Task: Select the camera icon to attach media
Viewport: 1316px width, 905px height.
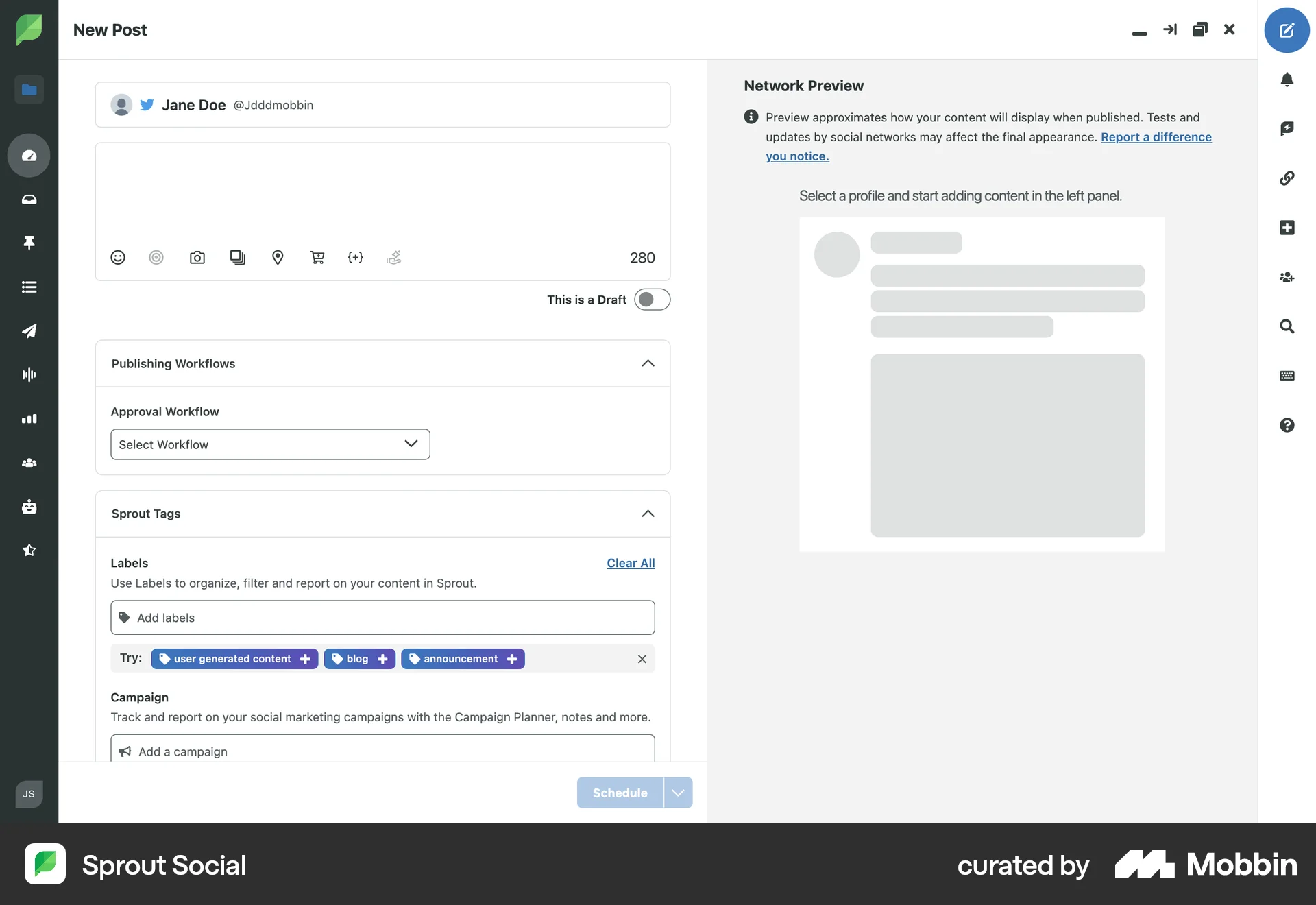Action: point(197,257)
